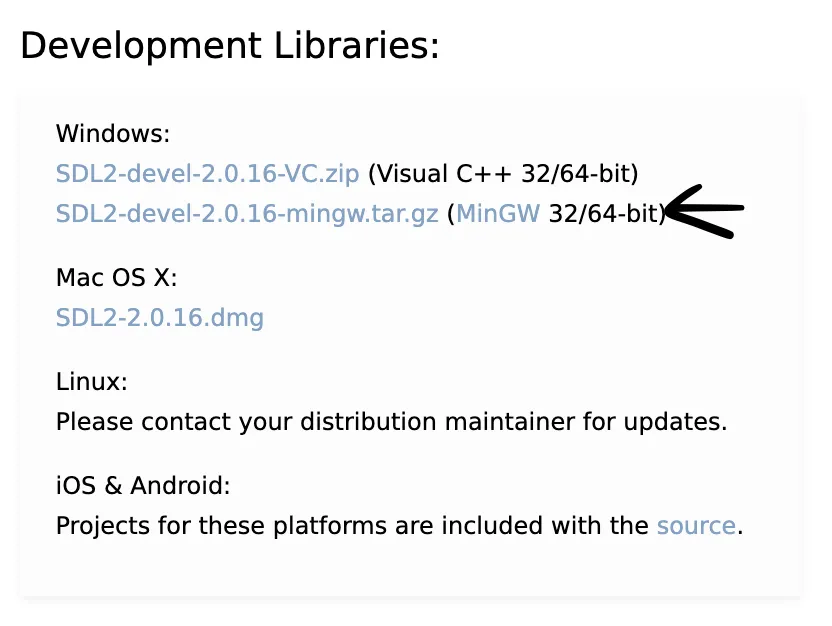Click the Mac OS X: label
This screenshot has height=626, width=832.
(x=116, y=277)
